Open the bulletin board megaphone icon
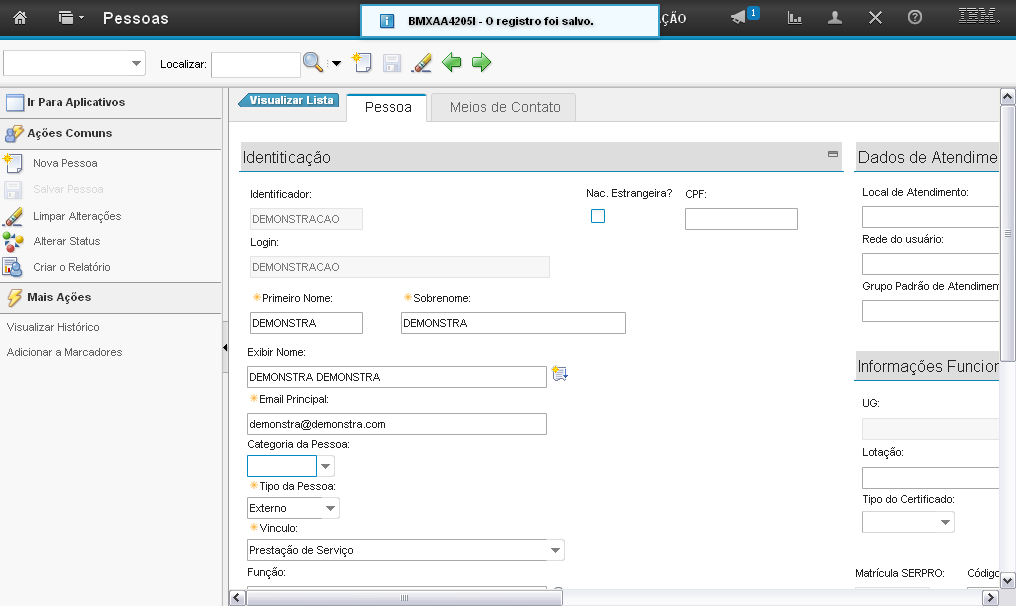The width and height of the screenshot is (1016, 607). point(739,18)
